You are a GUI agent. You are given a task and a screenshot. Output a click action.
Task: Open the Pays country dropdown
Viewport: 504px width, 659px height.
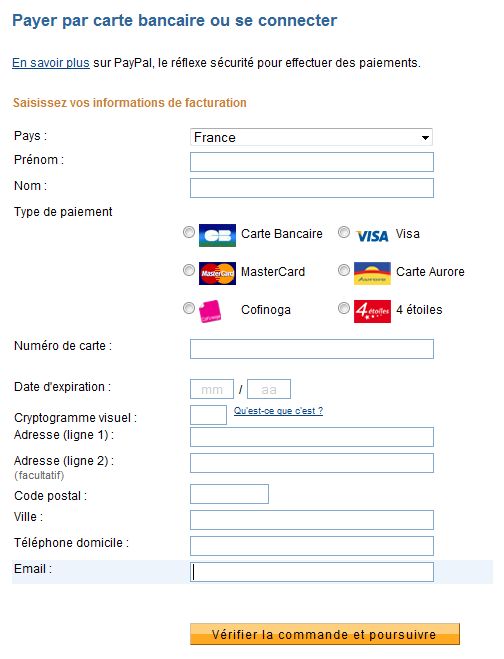(x=311, y=137)
